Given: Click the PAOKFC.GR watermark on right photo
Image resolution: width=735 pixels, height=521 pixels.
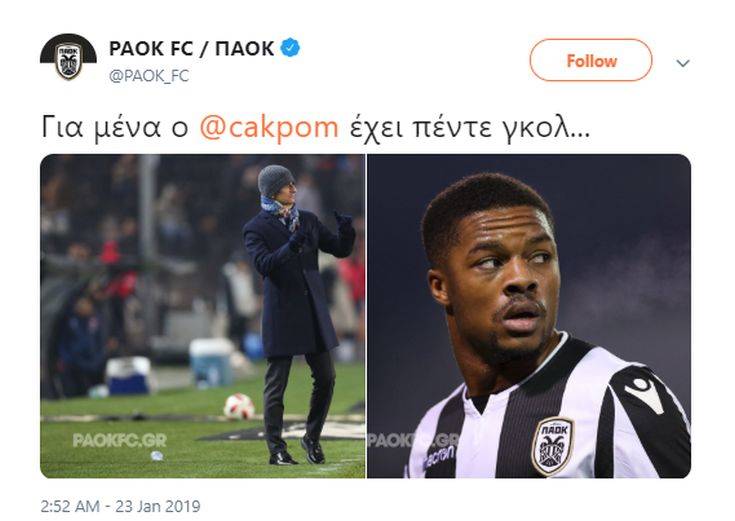Looking at the screenshot, I should tap(412, 440).
